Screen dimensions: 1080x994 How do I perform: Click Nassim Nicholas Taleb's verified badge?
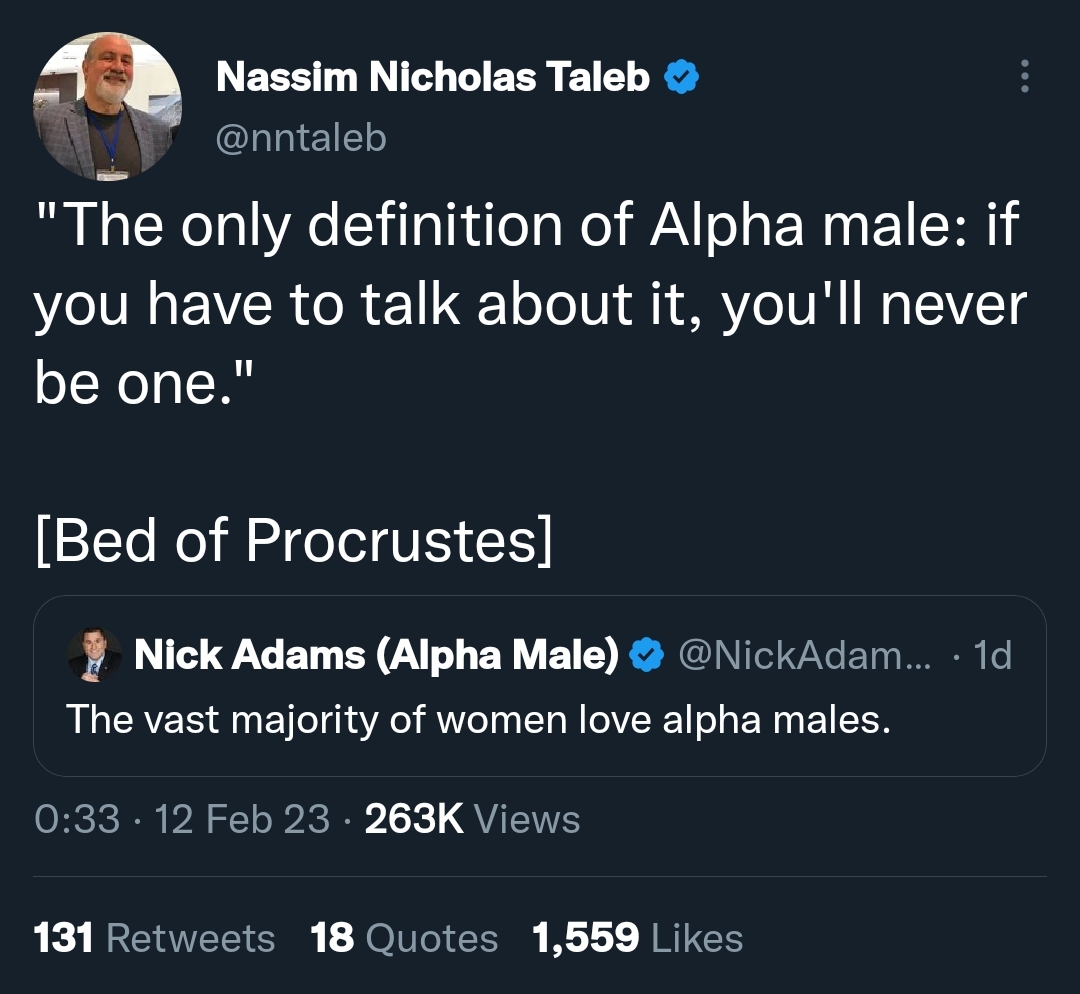tap(681, 76)
